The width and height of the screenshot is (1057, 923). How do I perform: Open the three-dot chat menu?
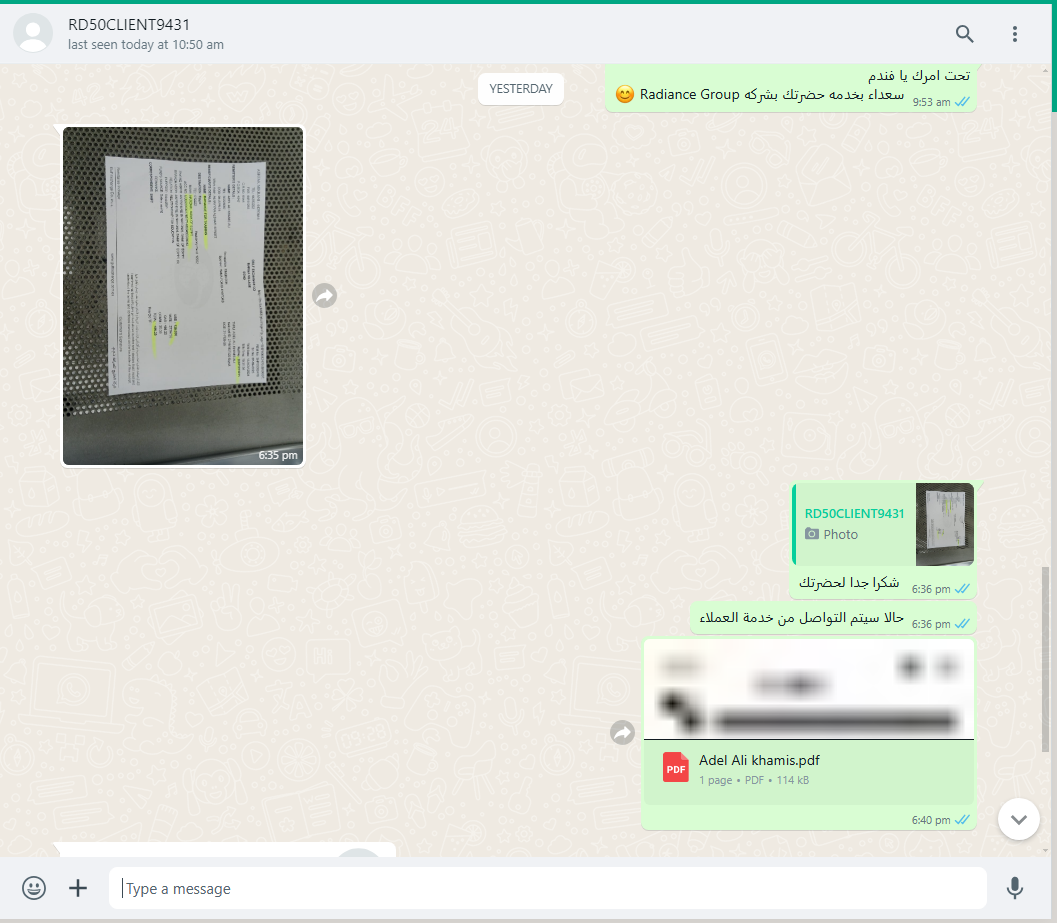click(x=1015, y=34)
